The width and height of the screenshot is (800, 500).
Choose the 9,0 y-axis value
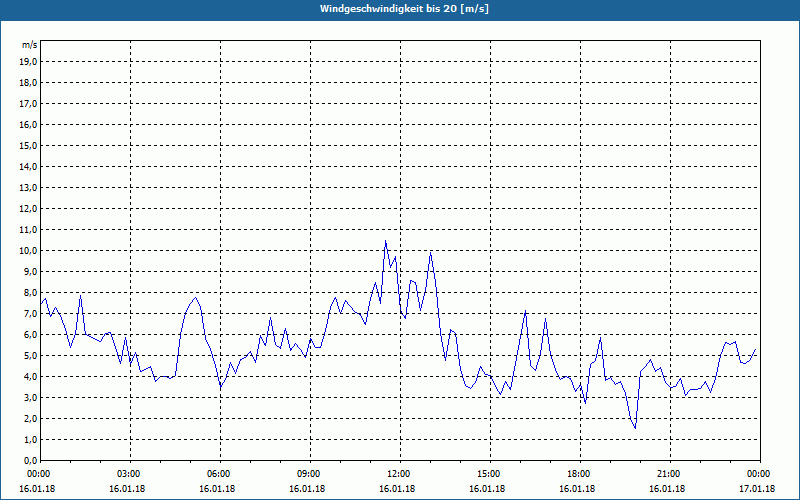pyautogui.click(x=31, y=271)
